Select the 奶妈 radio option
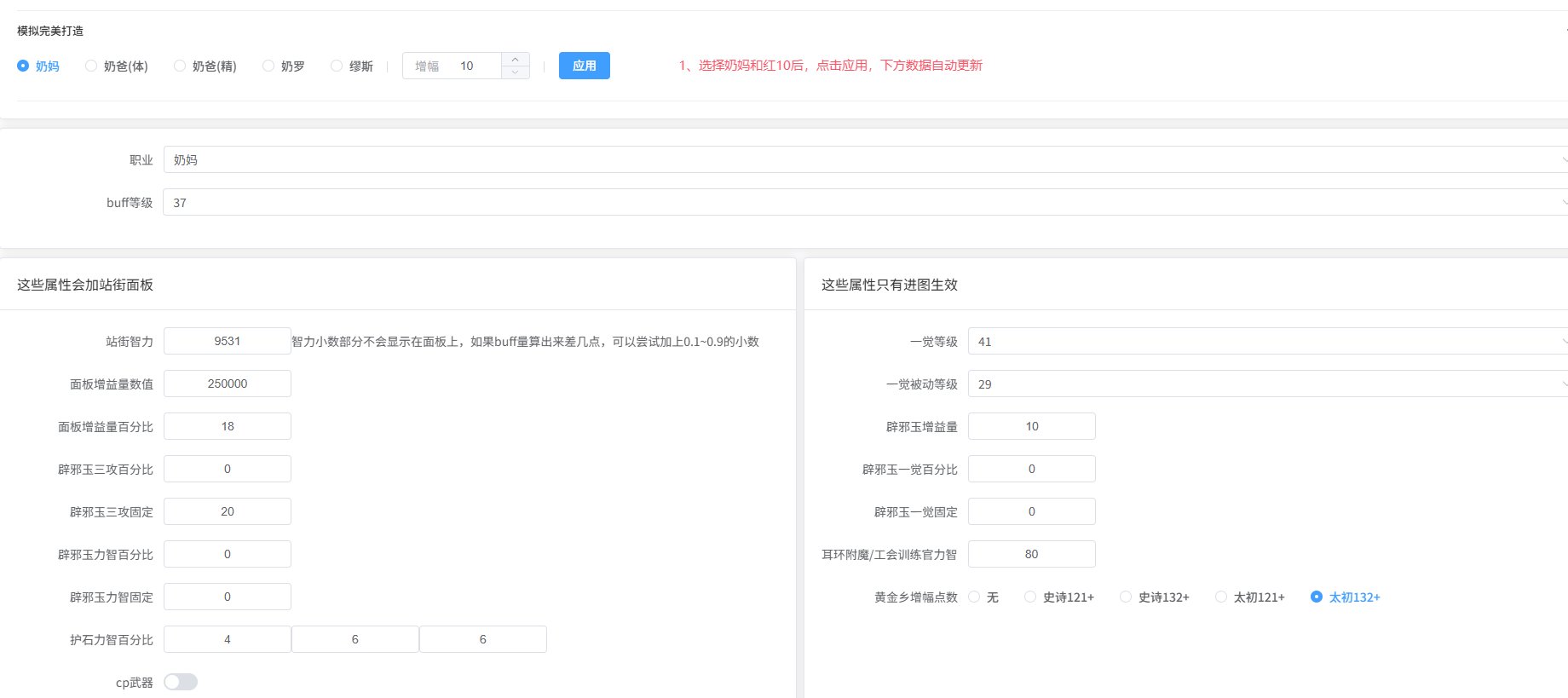The image size is (1568, 698). coord(38,66)
